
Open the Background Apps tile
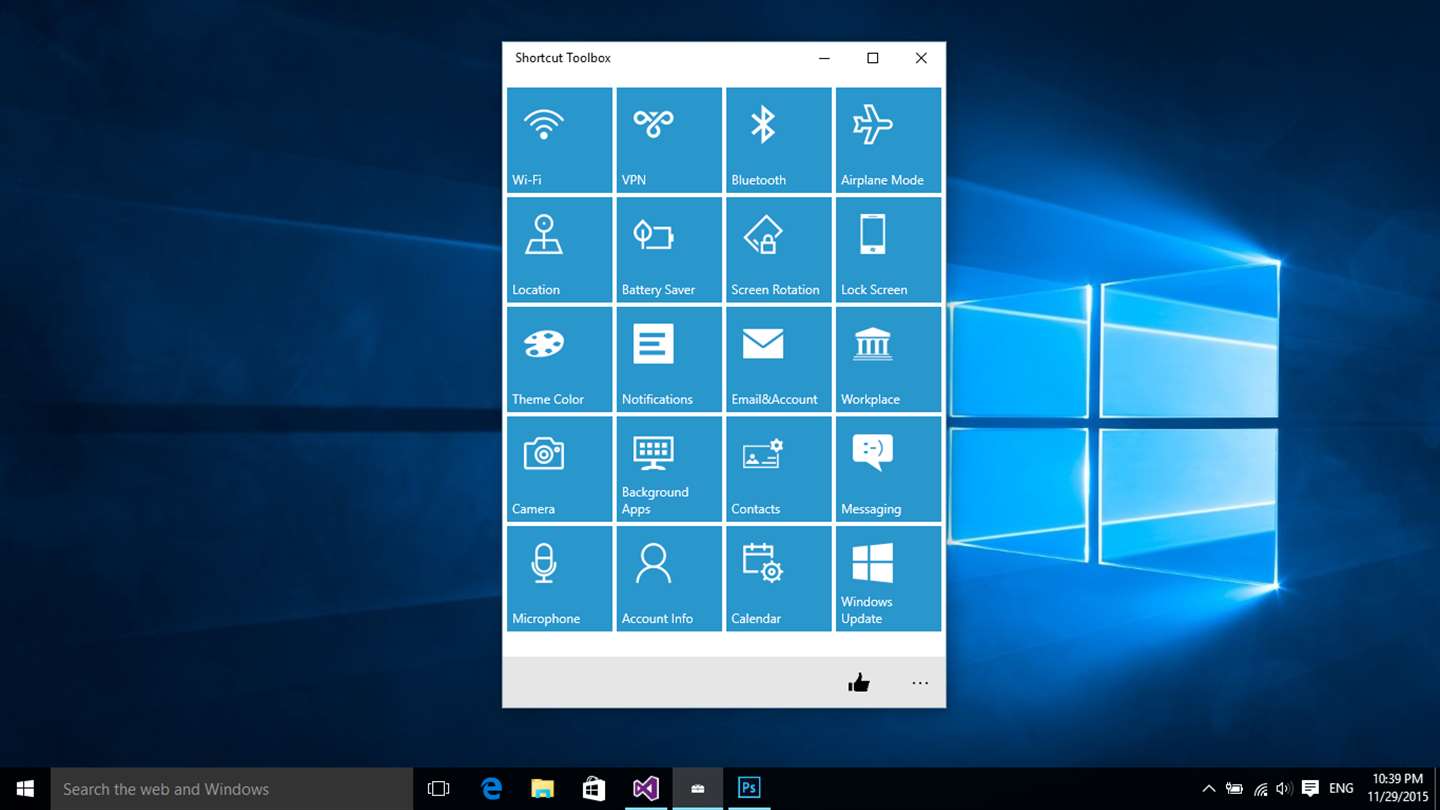[669, 469]
